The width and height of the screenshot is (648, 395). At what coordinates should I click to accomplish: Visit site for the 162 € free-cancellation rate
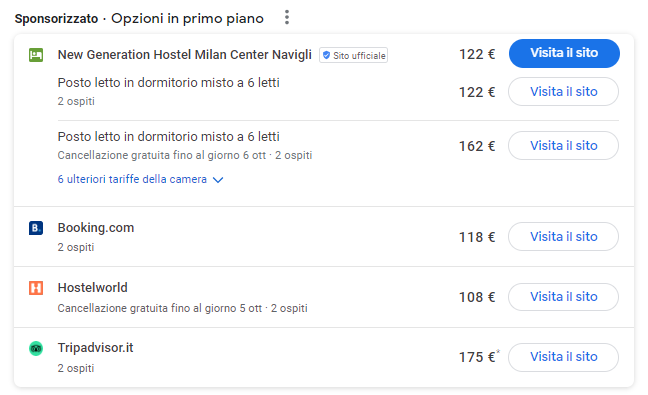click(563, 145)
